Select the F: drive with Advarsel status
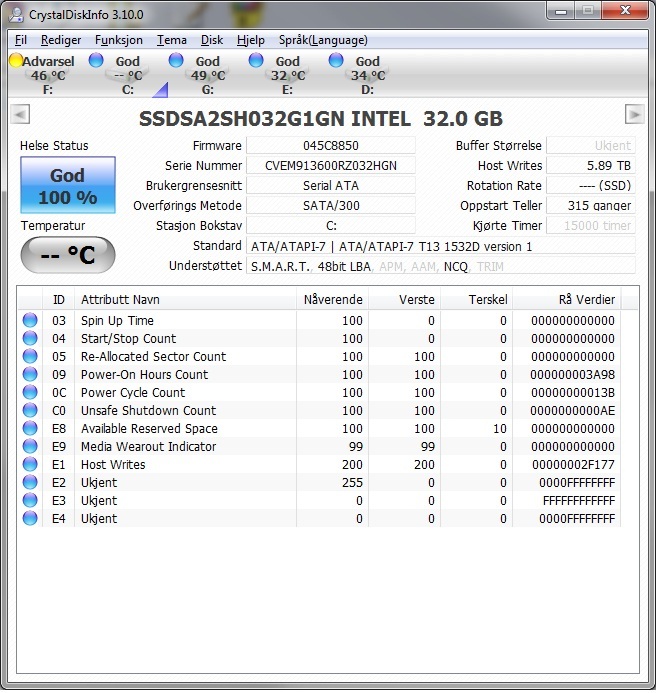Viewport: 658px width, 693px height. (x=42, y=74)
